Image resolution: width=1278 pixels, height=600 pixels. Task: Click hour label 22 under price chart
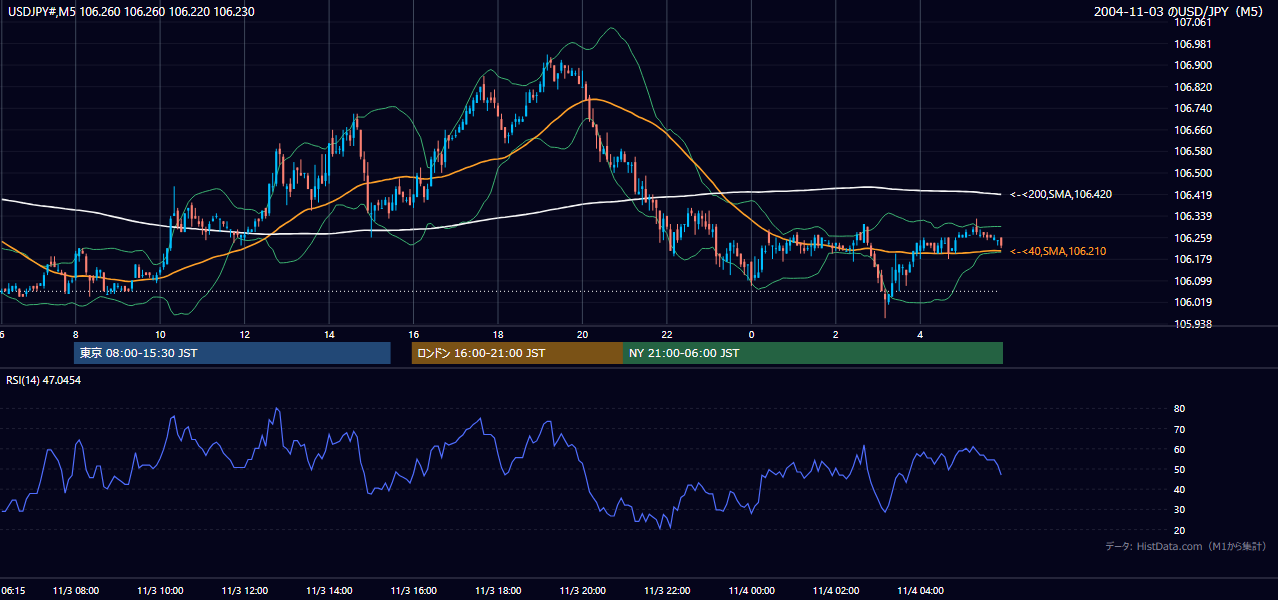(x=667, y=334)
